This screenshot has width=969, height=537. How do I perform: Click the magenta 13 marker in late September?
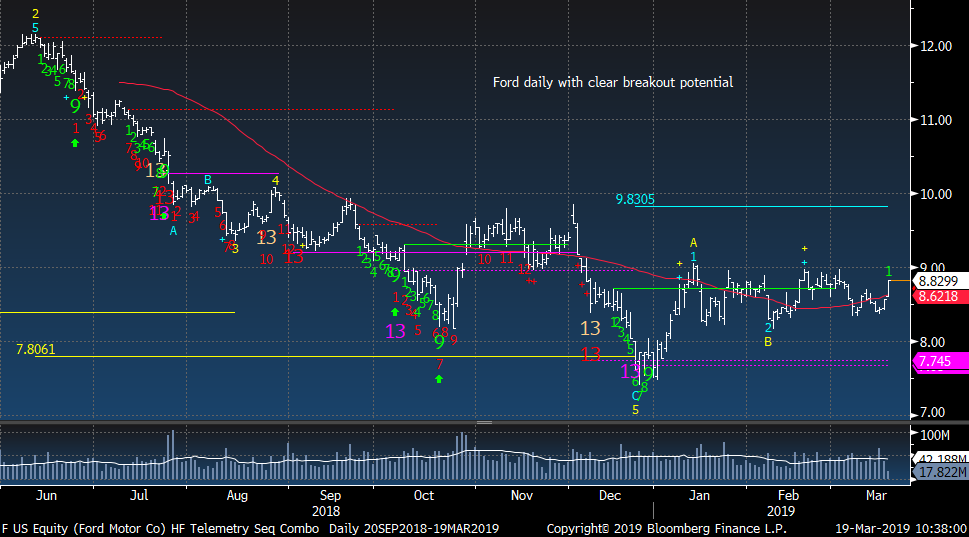[x=395, y=331]
